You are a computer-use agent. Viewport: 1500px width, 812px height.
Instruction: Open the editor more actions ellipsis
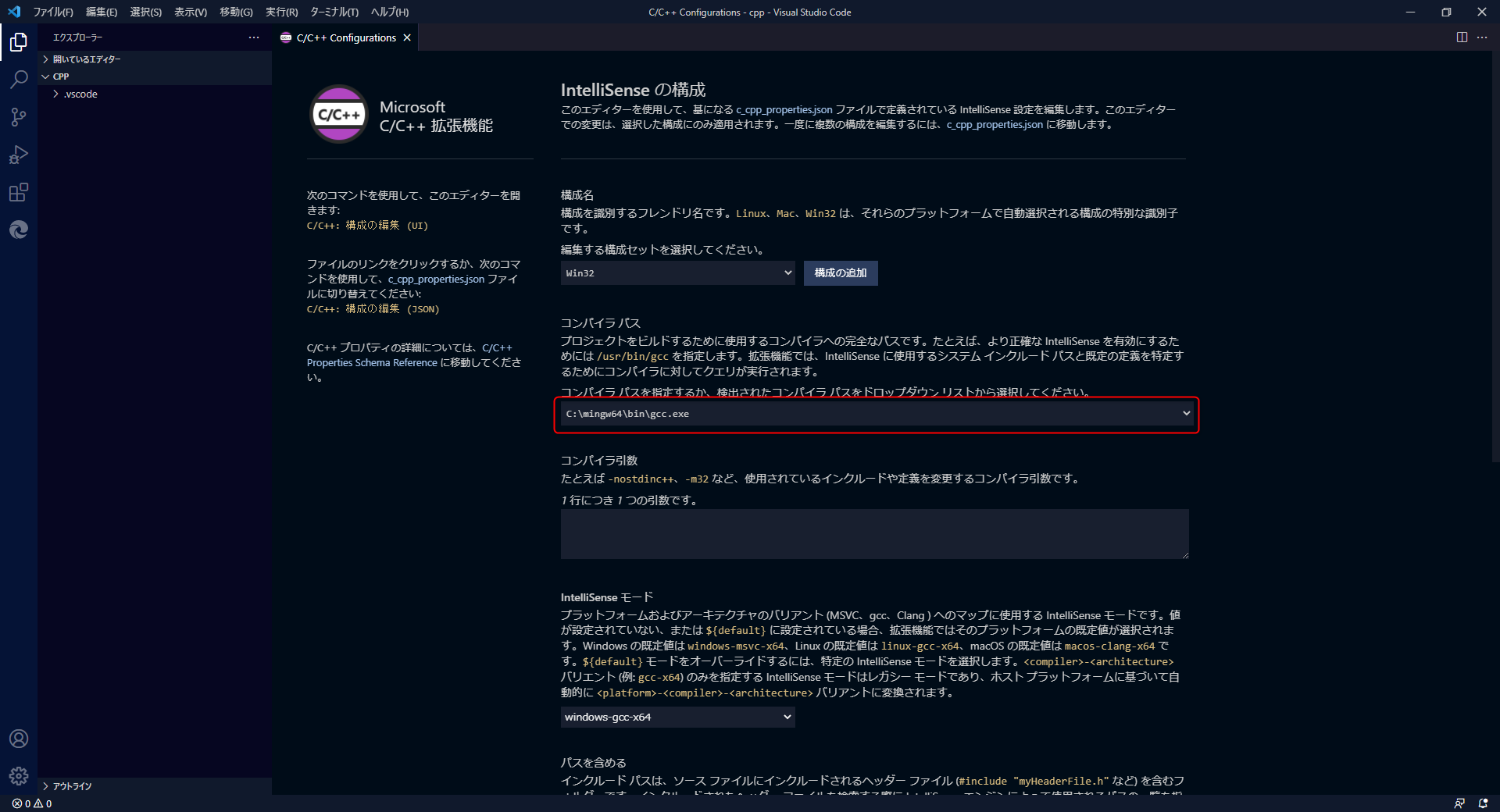tap(1482, 37)
